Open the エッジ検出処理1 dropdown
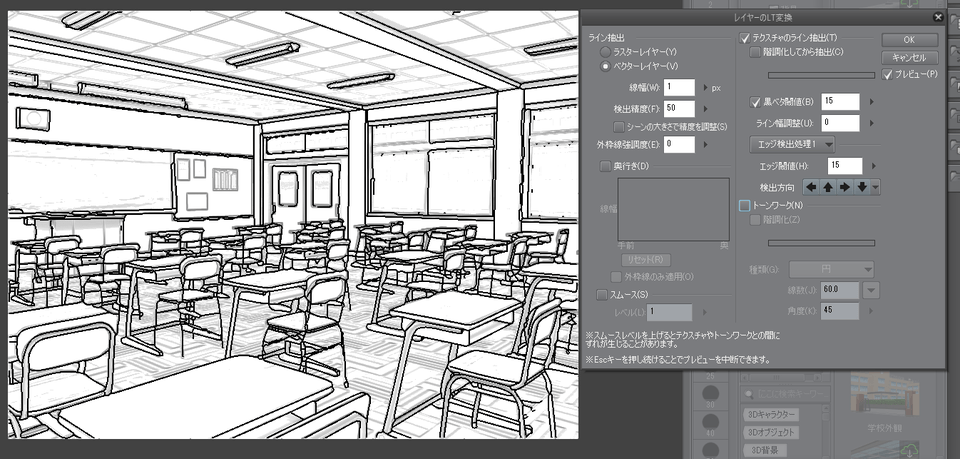Viewport: 960px width, 459px height. click(795, 144)
